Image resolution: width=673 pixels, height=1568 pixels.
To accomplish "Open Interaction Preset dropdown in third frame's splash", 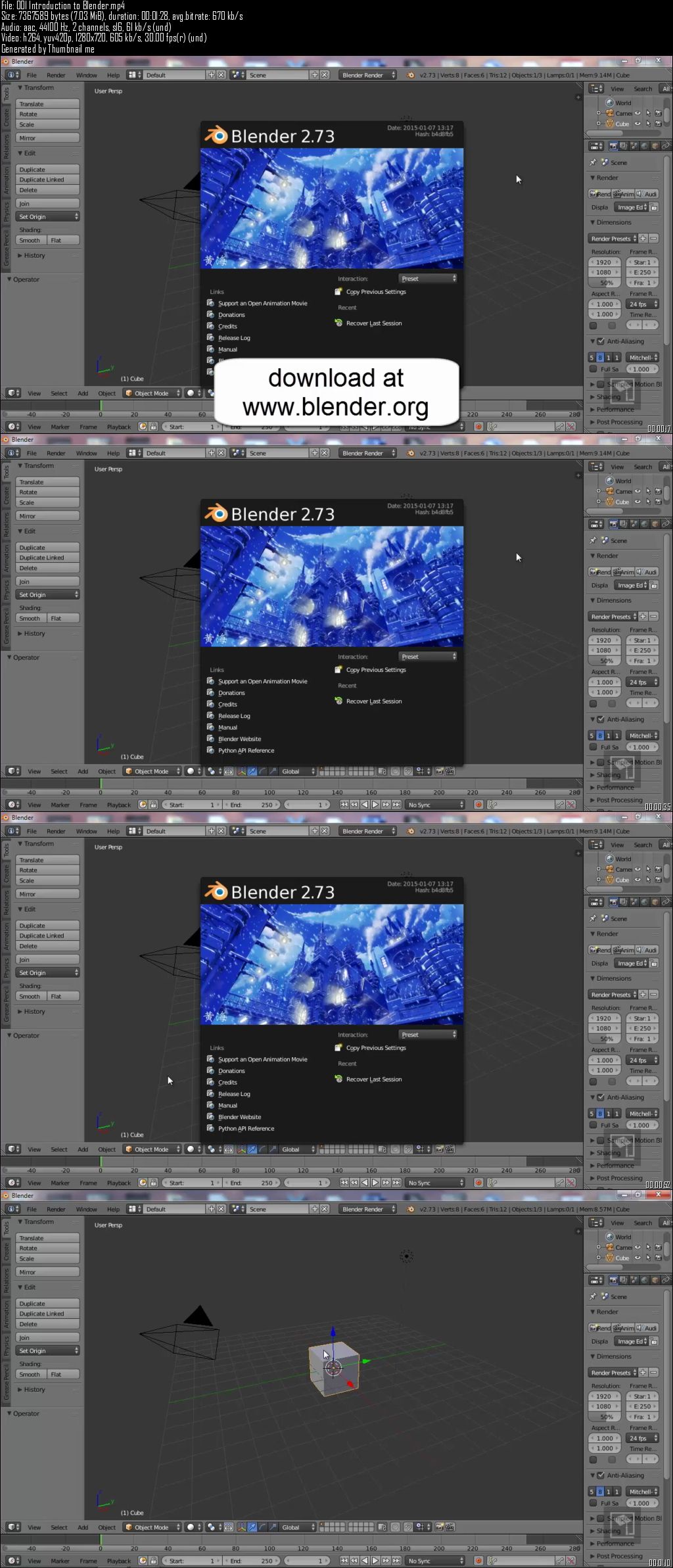I will pos(427,1034).
